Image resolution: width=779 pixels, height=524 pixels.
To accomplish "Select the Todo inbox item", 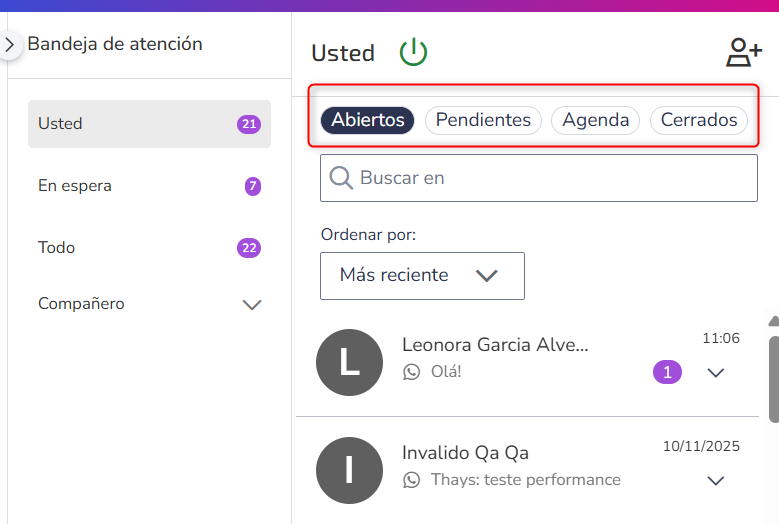I will (x=149, y=247).
